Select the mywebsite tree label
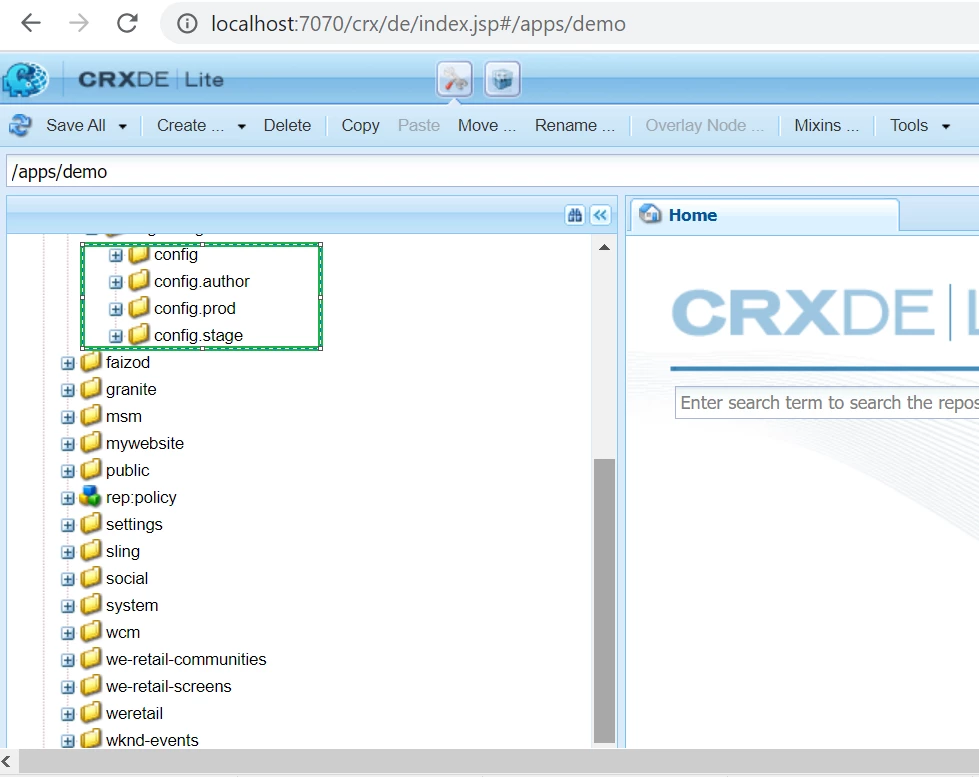979x777 pixels. click(145, 443)
